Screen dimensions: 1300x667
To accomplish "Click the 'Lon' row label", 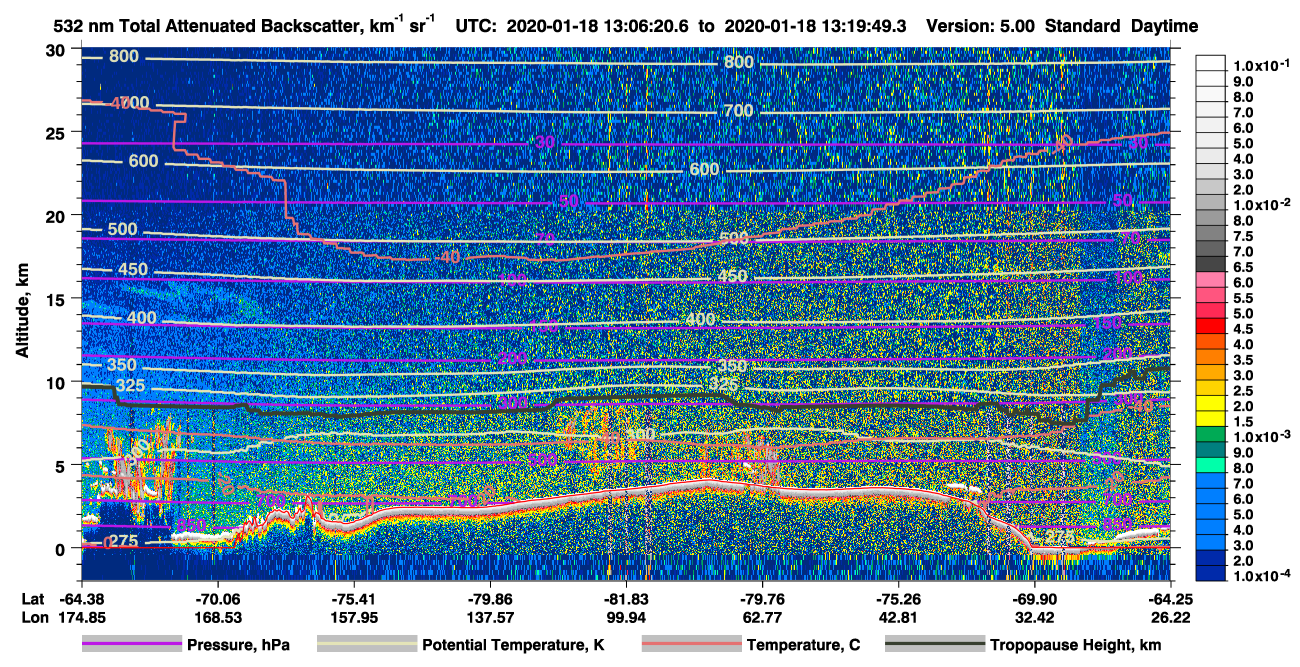I will (x=34, y=617).
